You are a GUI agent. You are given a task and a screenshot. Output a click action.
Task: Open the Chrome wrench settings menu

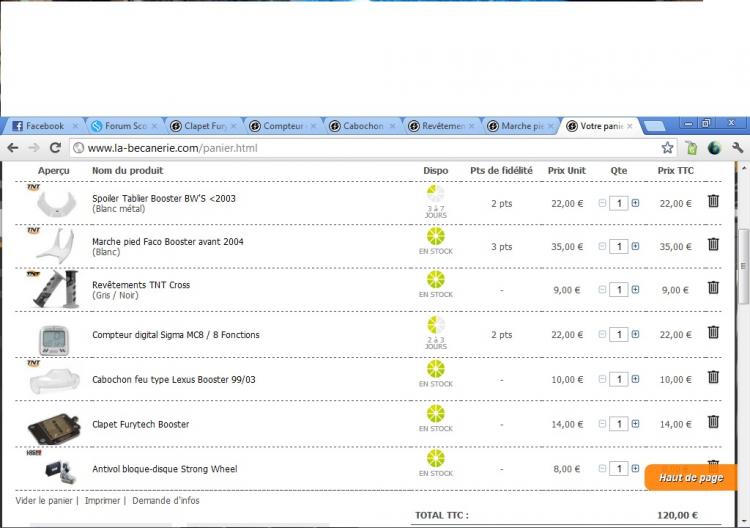click(737, 148)
